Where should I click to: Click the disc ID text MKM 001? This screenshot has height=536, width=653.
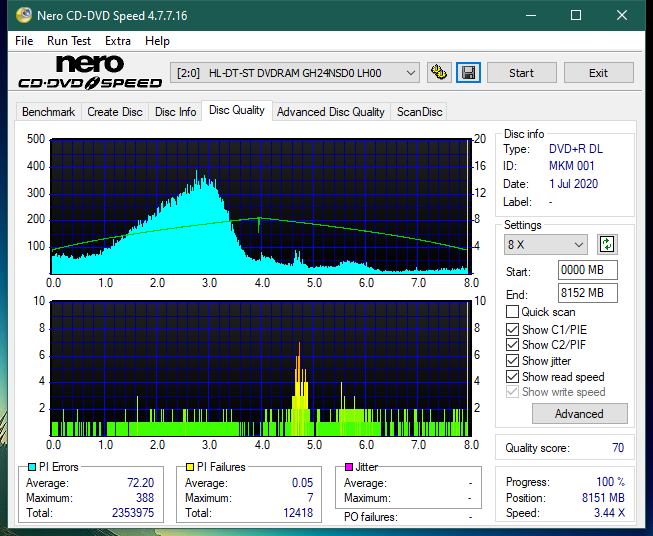[571, 166]
